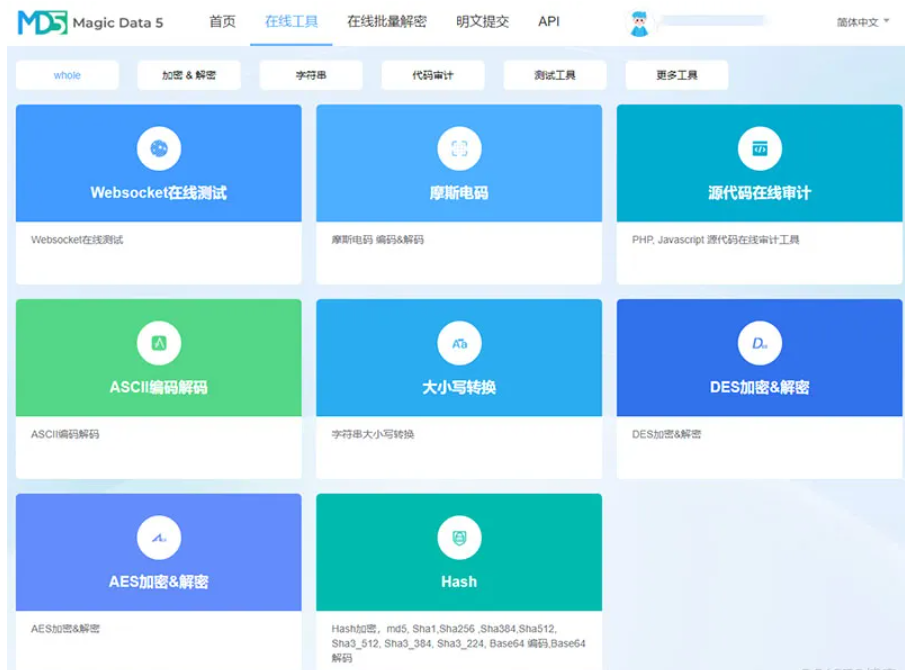This screenshot has height=670, width=905.
Task: Click description text 'DES加密&解密' under card
Action: point(667,434)
